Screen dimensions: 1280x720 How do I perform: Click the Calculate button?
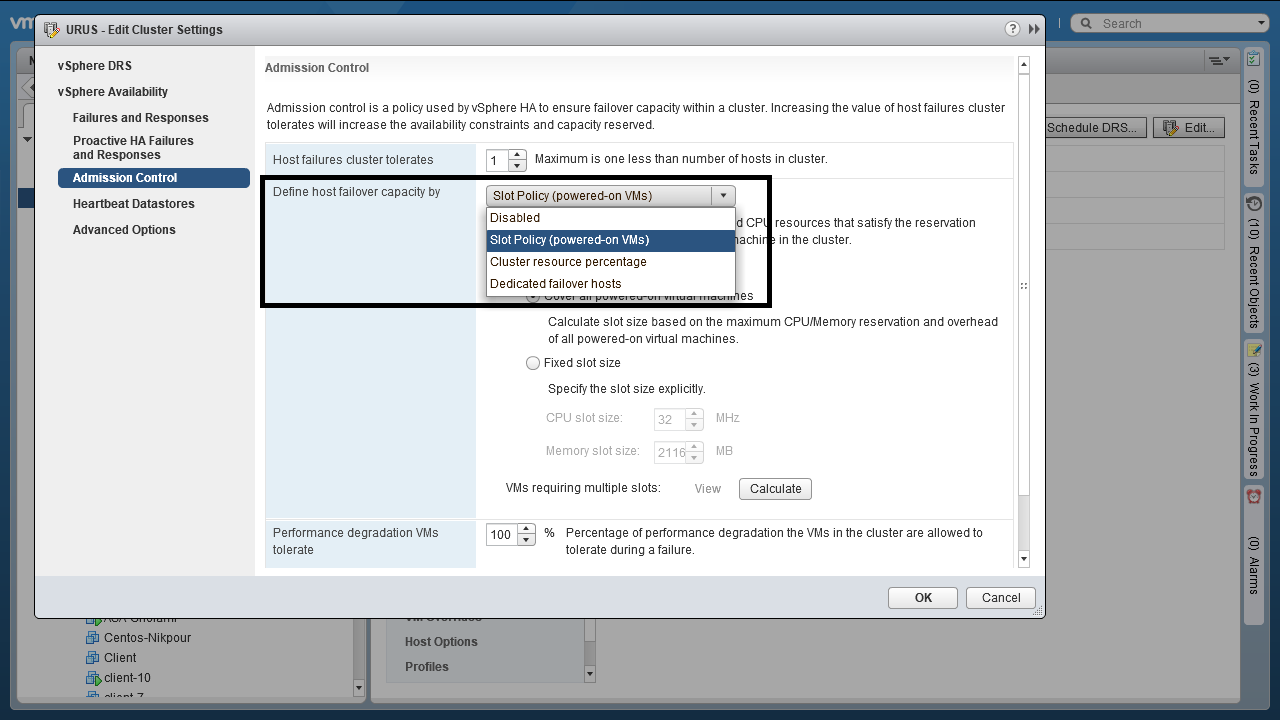click(776, 489)
